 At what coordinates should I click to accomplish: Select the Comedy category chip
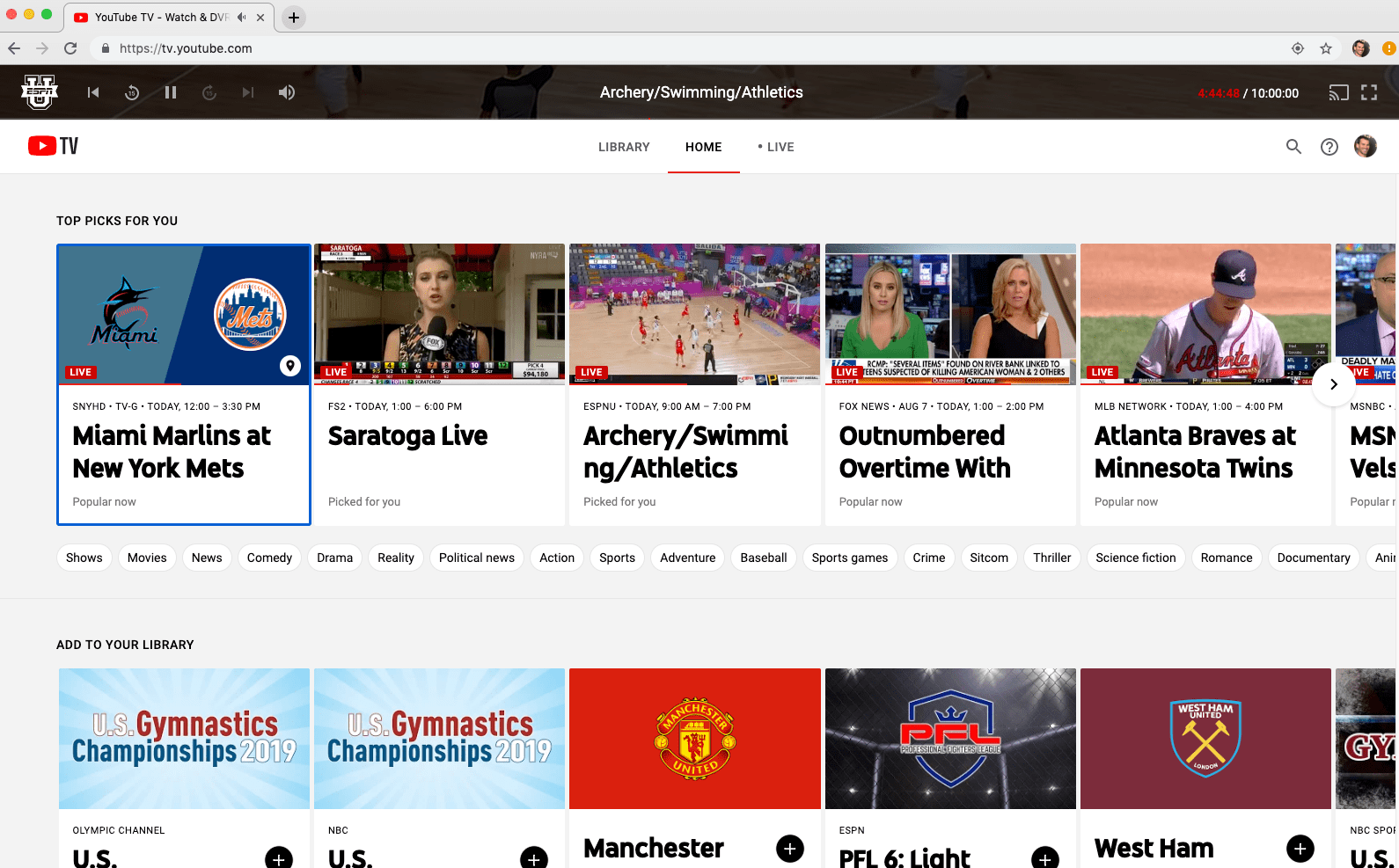click(269, 558)
